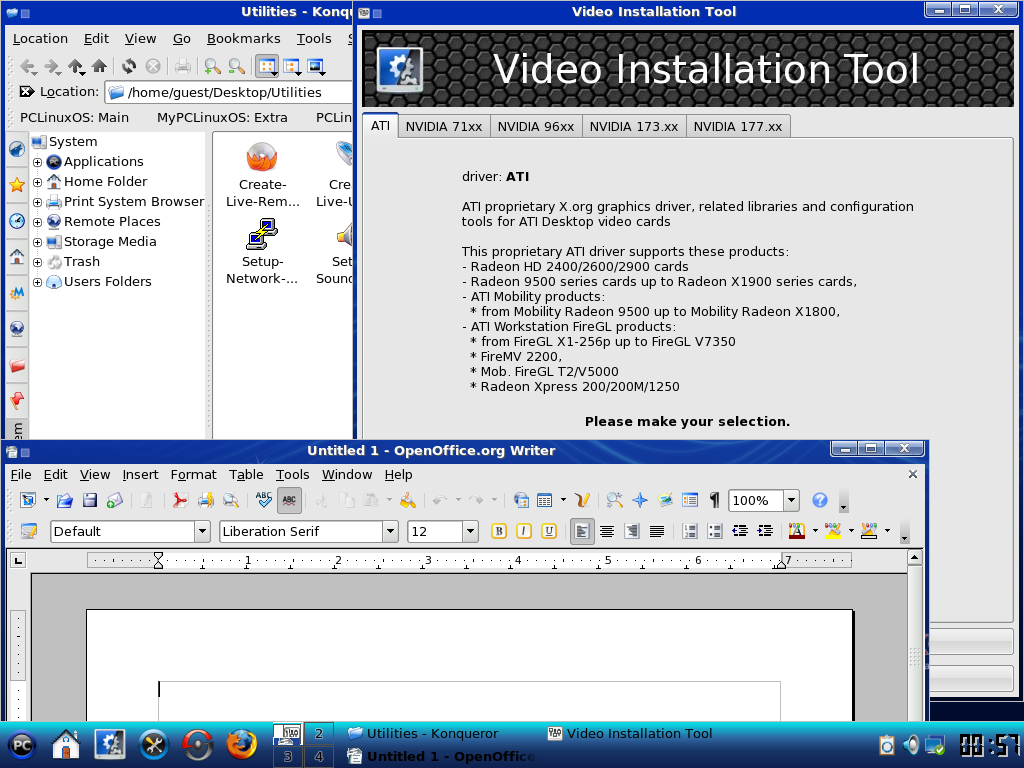Center-align text in Writer
Viewport: 1024px width, 768px height.
(x=607, y=531)
